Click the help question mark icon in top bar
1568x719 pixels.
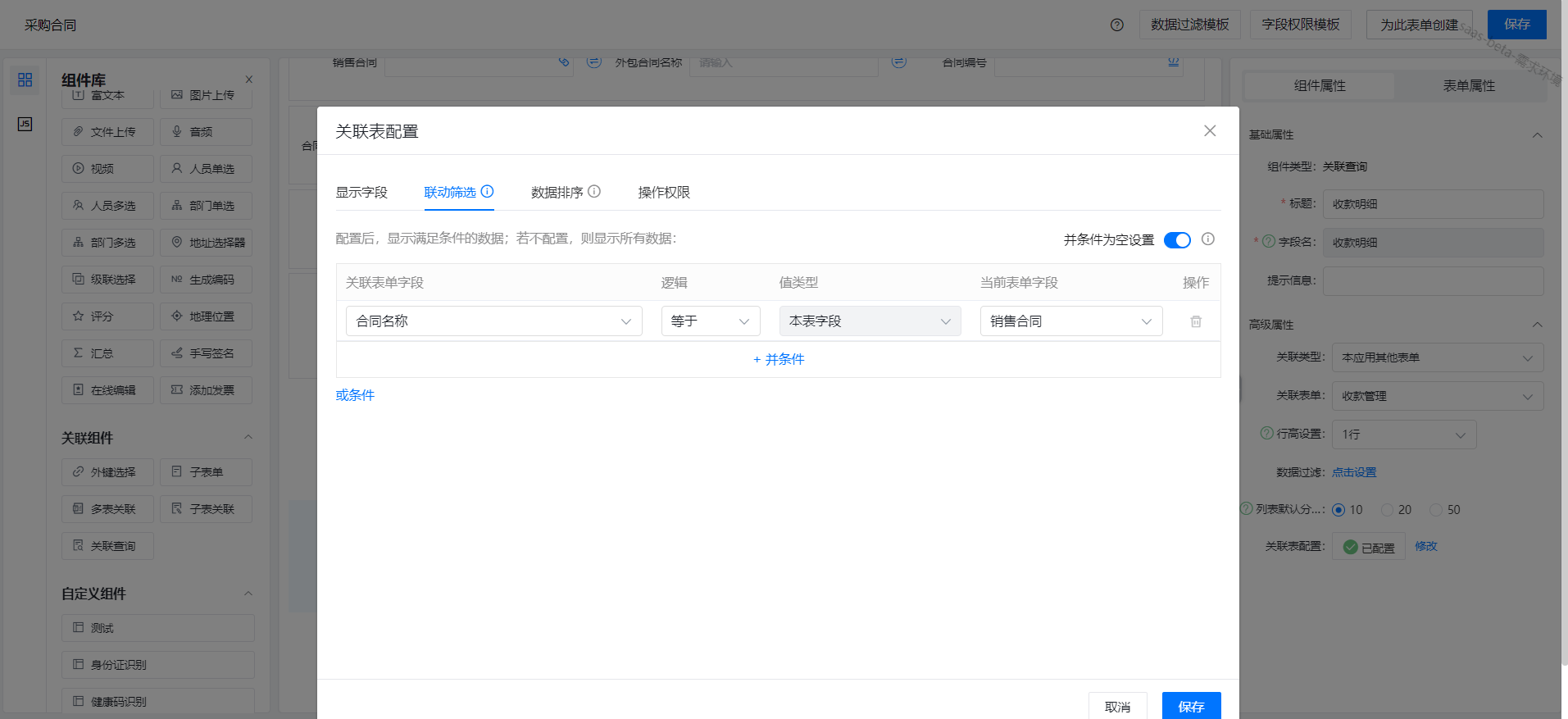tap(1116, 25)
